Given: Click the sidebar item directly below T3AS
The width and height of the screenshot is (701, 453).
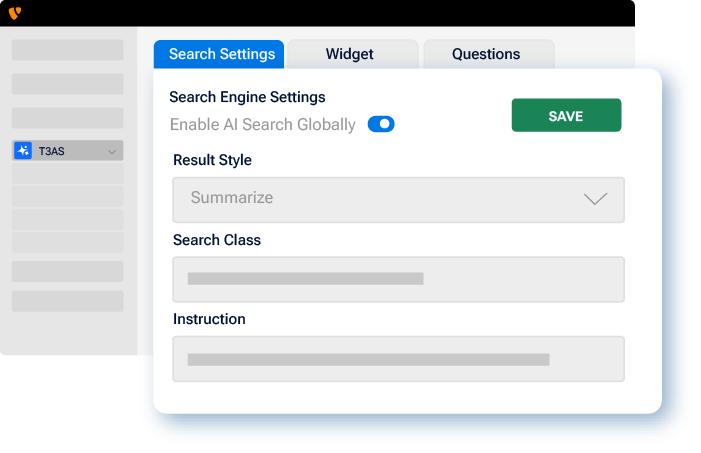Looking at the screenshot, I should [x=68, y=175].
